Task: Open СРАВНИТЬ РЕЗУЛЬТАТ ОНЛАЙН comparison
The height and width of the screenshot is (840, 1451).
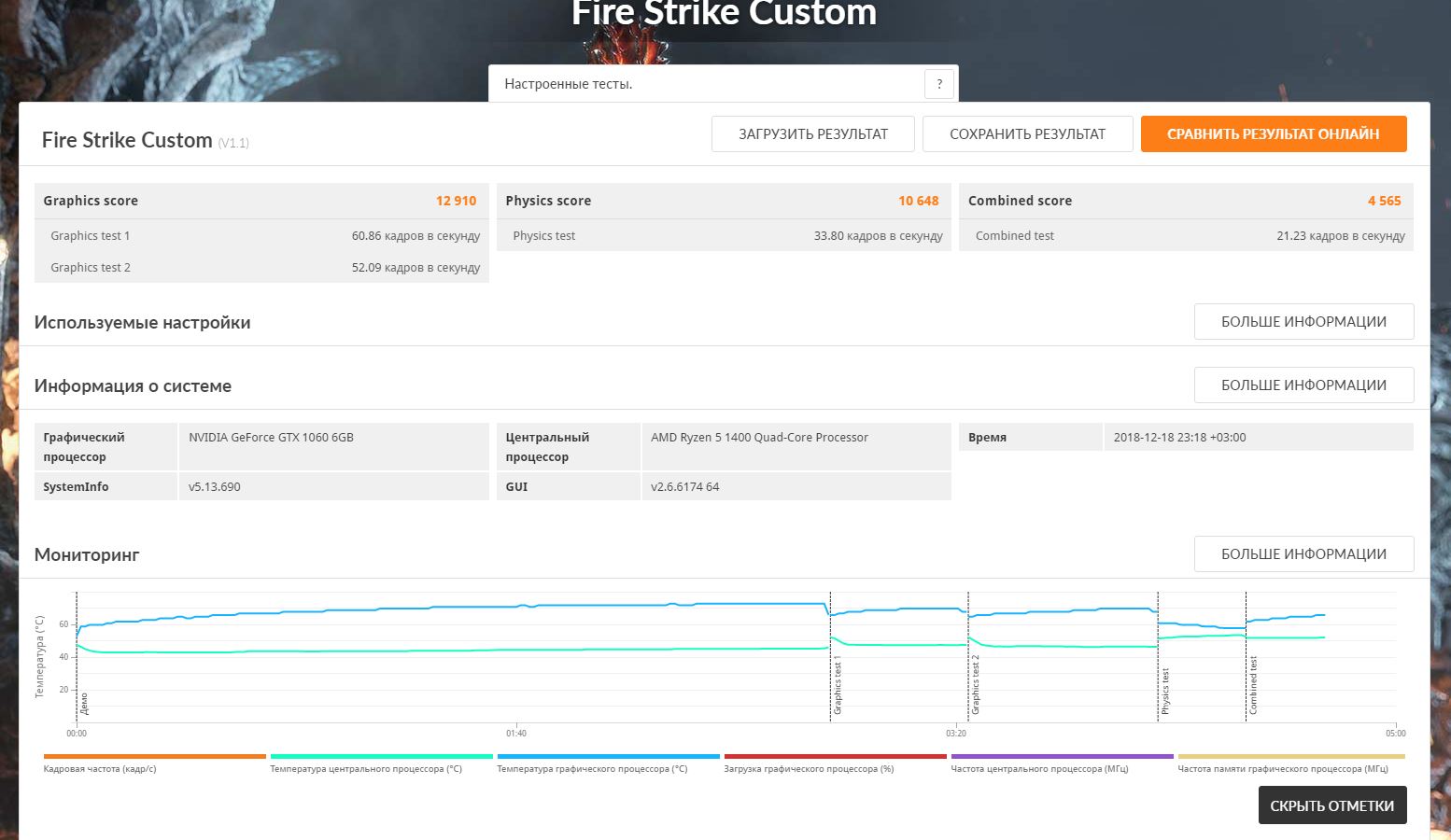Action: pyautogui.click(x=1273, y=134)
